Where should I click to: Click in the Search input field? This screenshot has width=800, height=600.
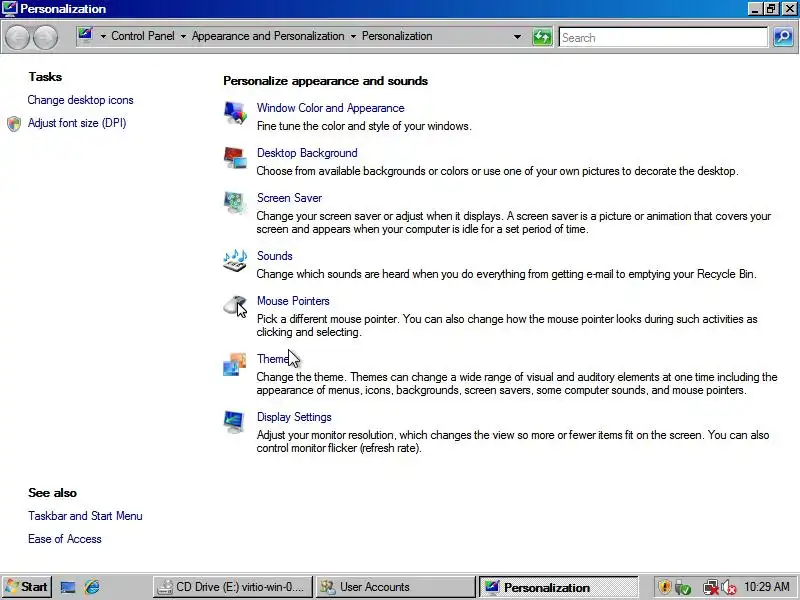(663, 38)
